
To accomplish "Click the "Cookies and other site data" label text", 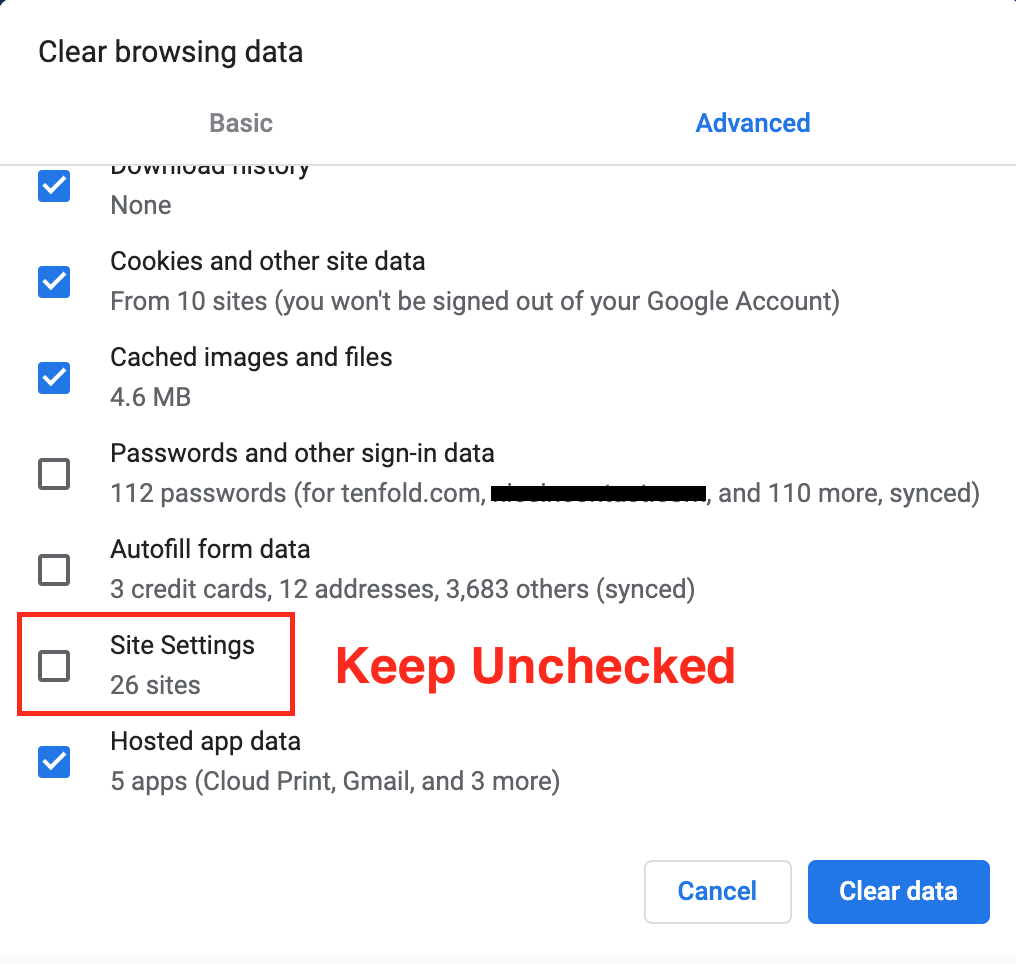I will click(267, 261).
